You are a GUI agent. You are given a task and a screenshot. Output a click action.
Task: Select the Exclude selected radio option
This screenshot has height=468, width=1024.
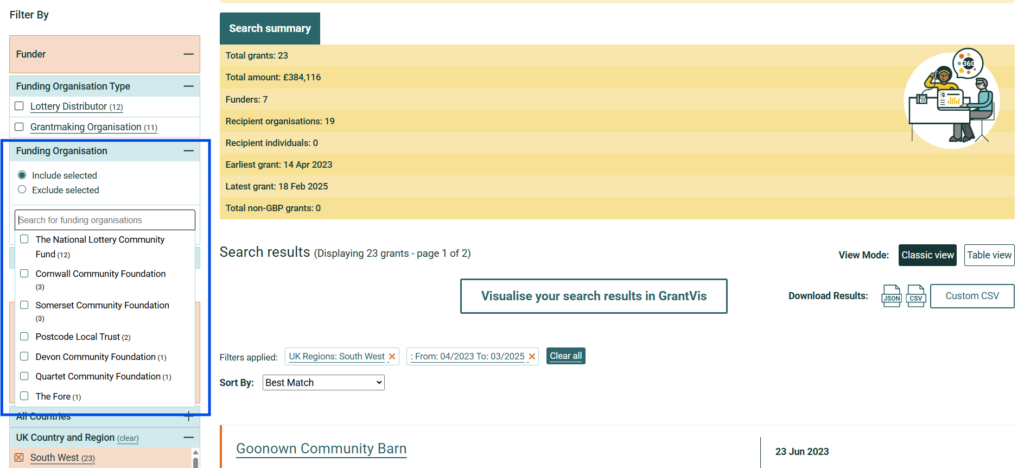coord(22,189)
